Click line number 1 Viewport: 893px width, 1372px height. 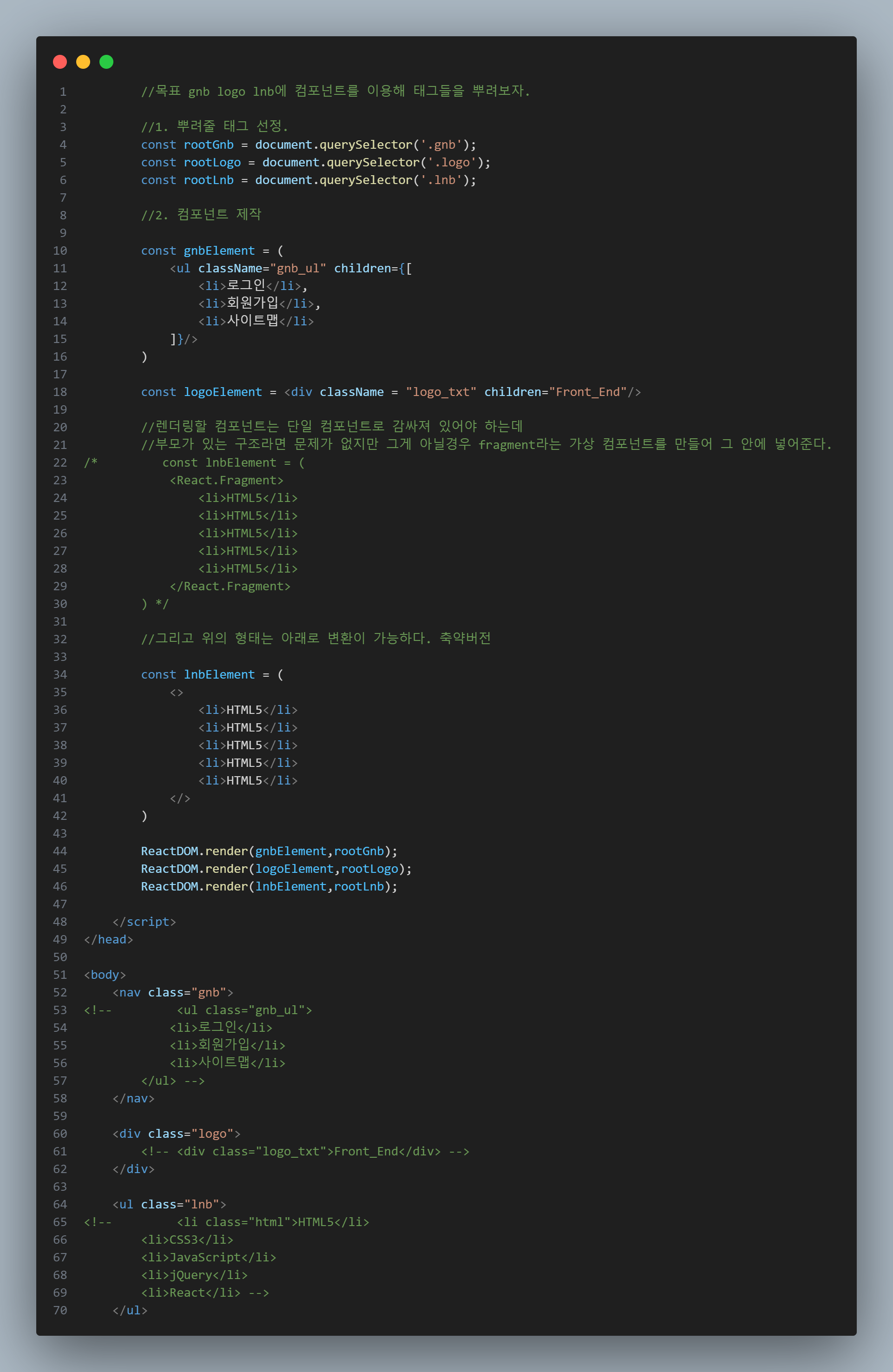click(63, 92)
